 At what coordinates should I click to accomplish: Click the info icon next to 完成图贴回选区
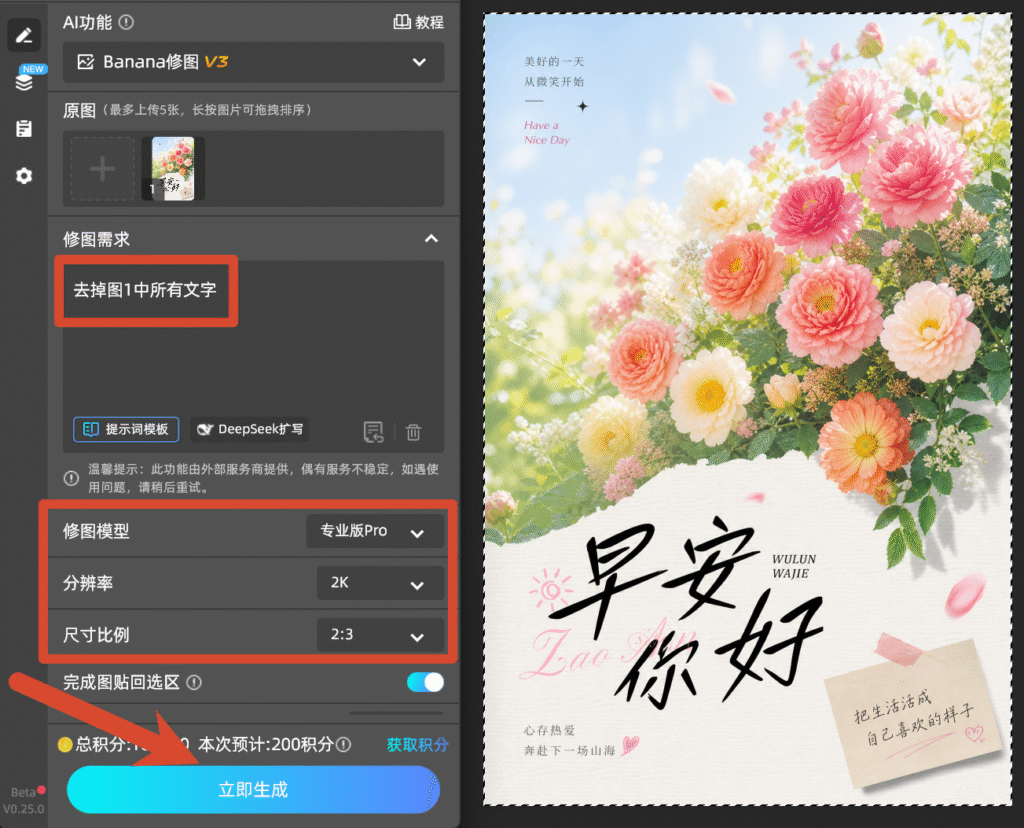pyautogui.click(x=194, y=682)
